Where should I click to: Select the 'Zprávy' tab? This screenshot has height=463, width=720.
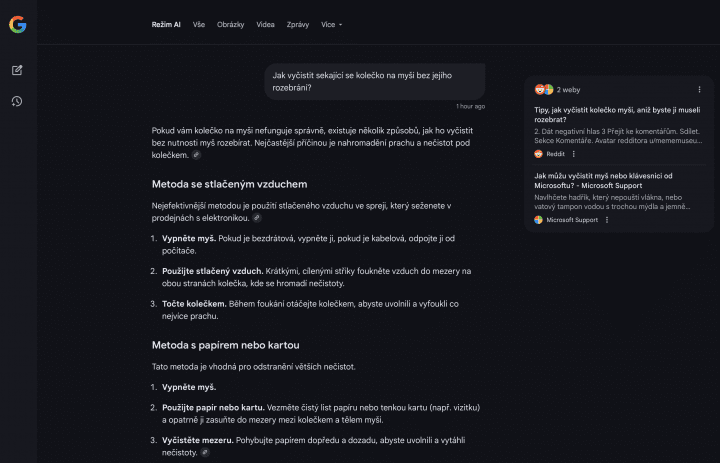click(x=297, y=24)
